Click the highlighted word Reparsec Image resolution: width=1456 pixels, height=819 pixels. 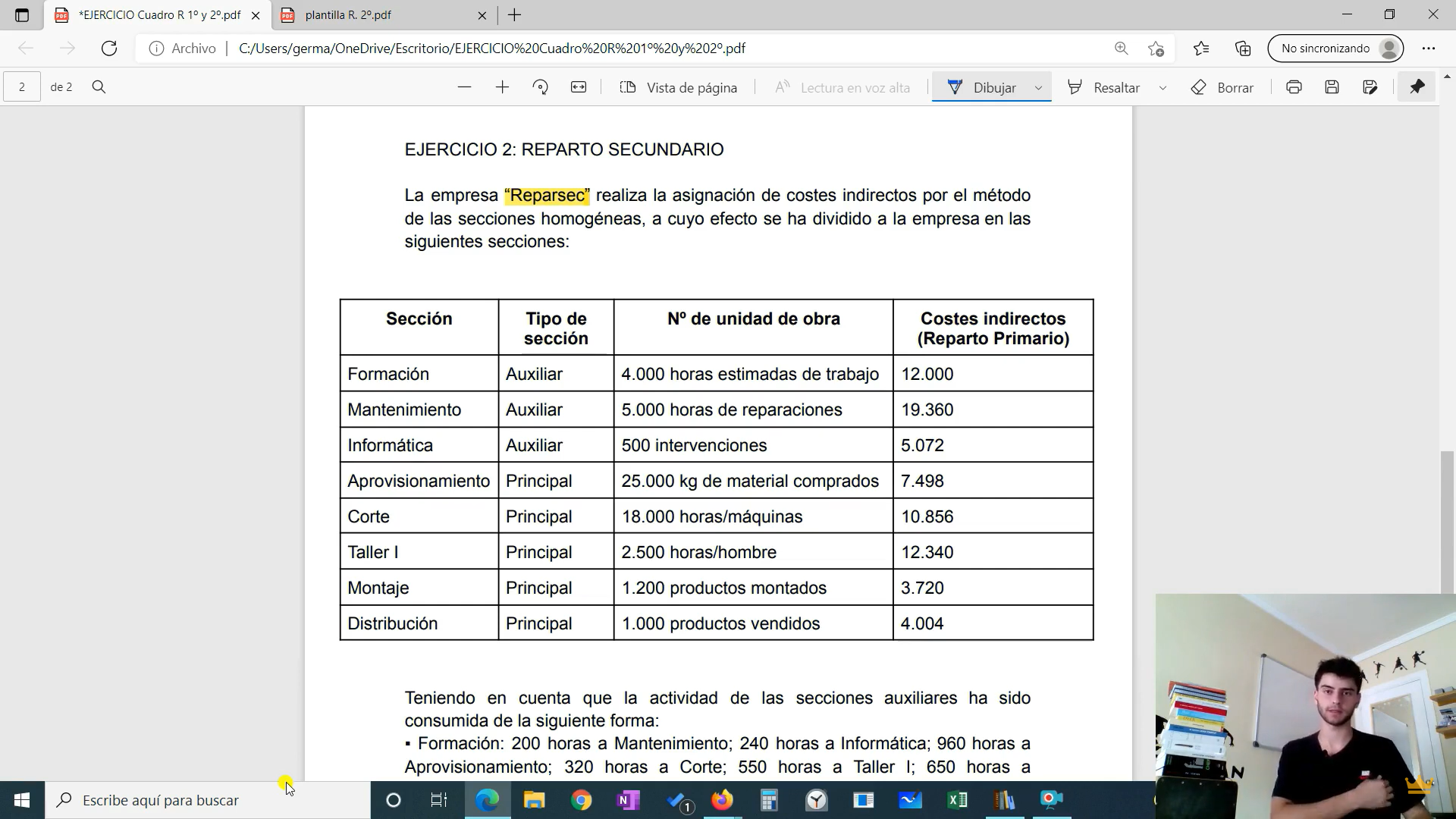tap(547, 196)
